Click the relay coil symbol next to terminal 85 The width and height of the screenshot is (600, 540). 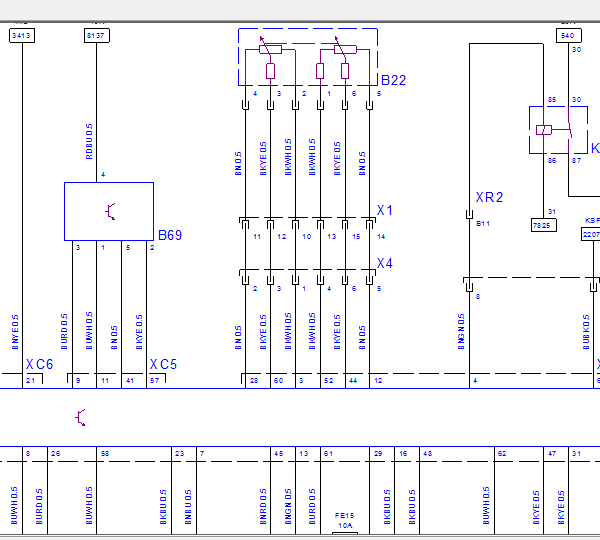[x=544, y=130]
